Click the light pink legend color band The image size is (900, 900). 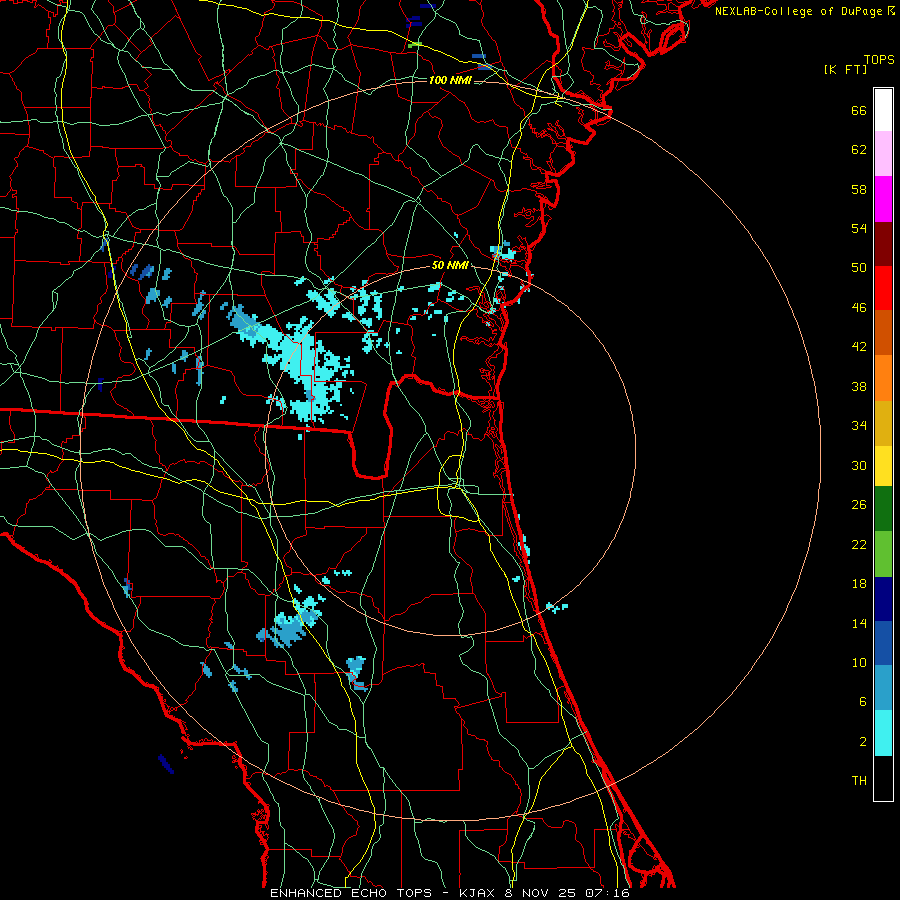tap(883, 154)
